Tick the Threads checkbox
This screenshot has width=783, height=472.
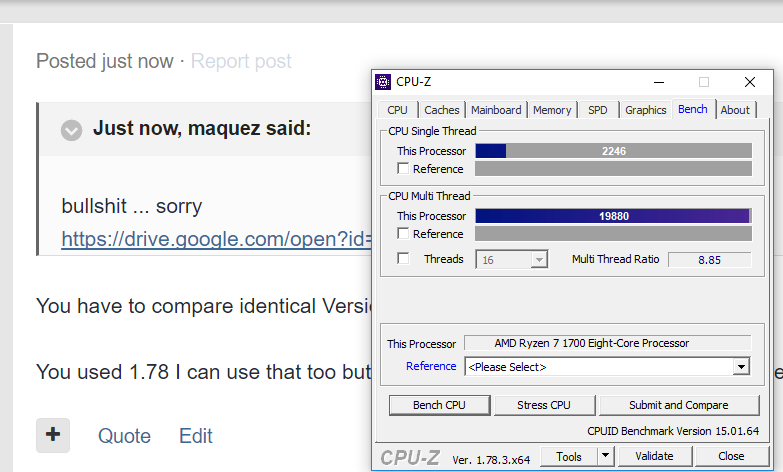[x=403, y=258]
